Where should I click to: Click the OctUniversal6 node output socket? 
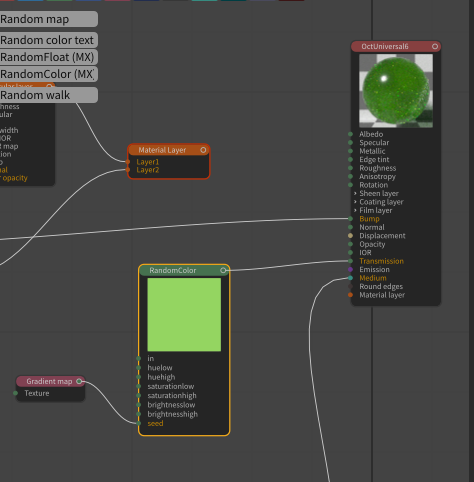[435, 46]
